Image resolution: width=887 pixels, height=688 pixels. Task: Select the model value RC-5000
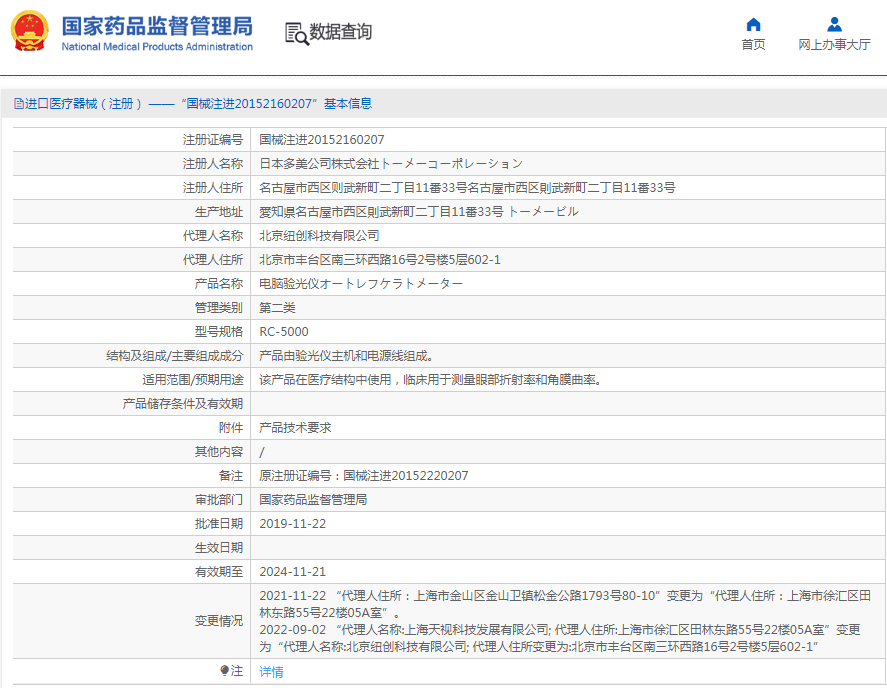click(284, 332)
